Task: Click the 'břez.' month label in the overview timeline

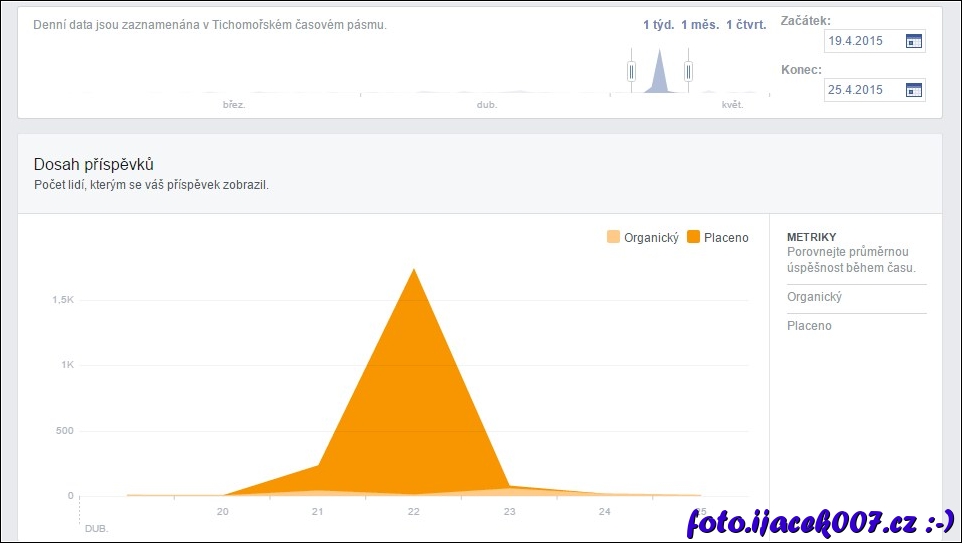Action: click(234, 104)
